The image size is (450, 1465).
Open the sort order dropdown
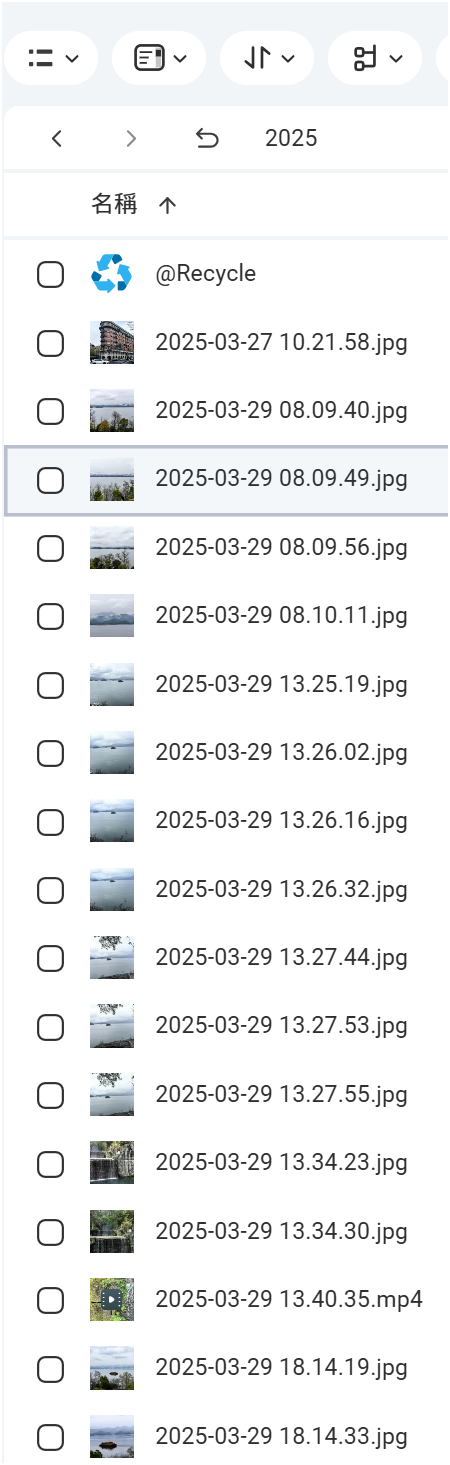click(x=267, y=59)
